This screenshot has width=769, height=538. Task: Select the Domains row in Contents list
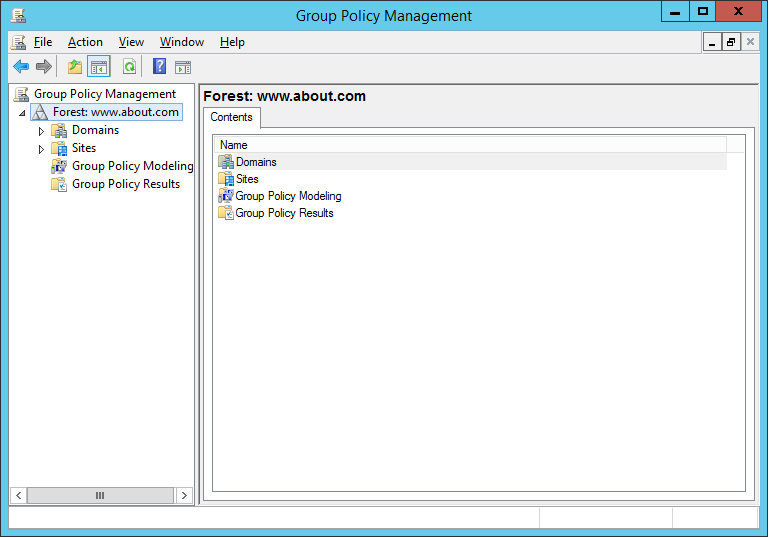(x=471, y=162)
